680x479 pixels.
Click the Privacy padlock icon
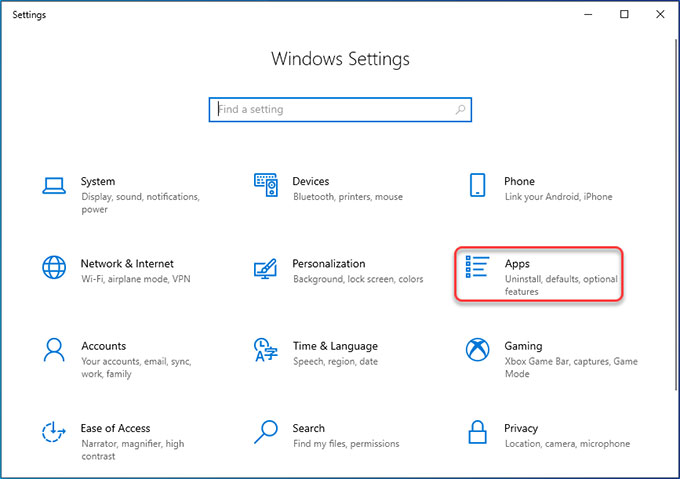[477, 432]
